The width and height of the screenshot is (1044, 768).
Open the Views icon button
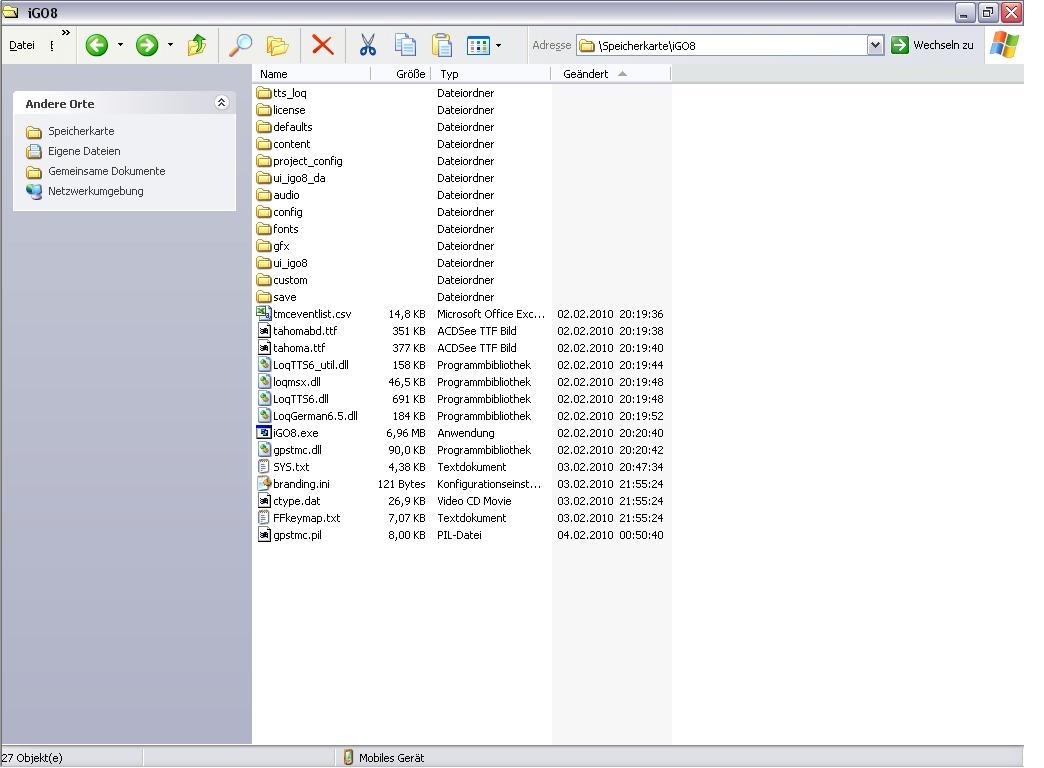point(478,45)
